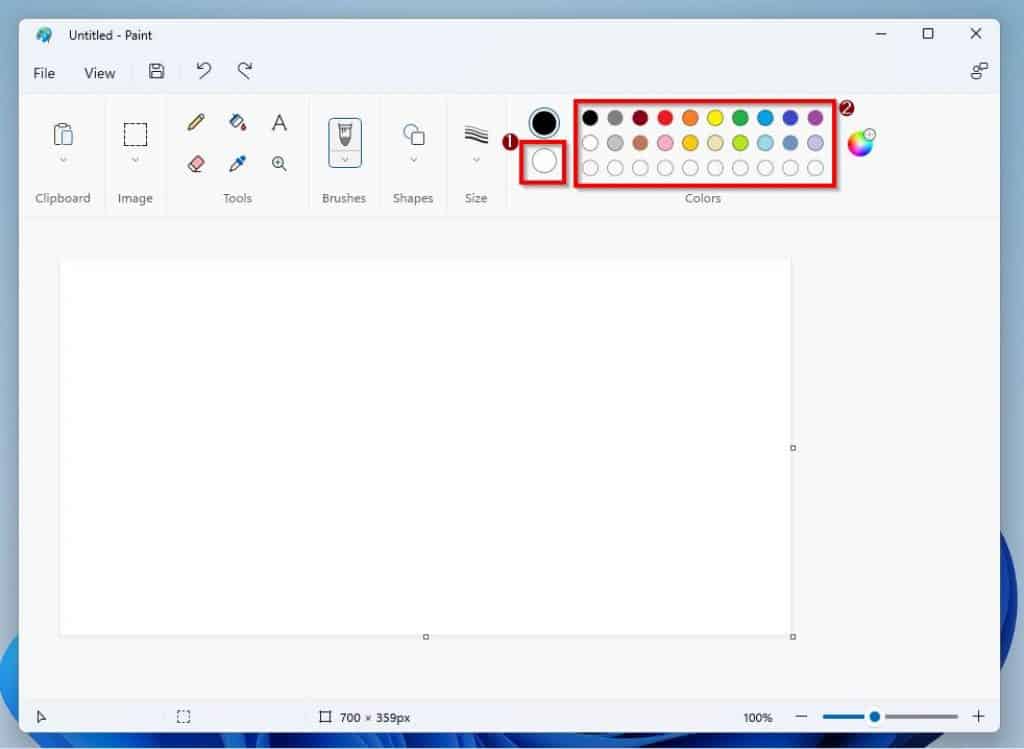Click the Paint app logo in title bar
This screenshot has height=749, width=1024.
pyautogui.click(x=44, y=35)
